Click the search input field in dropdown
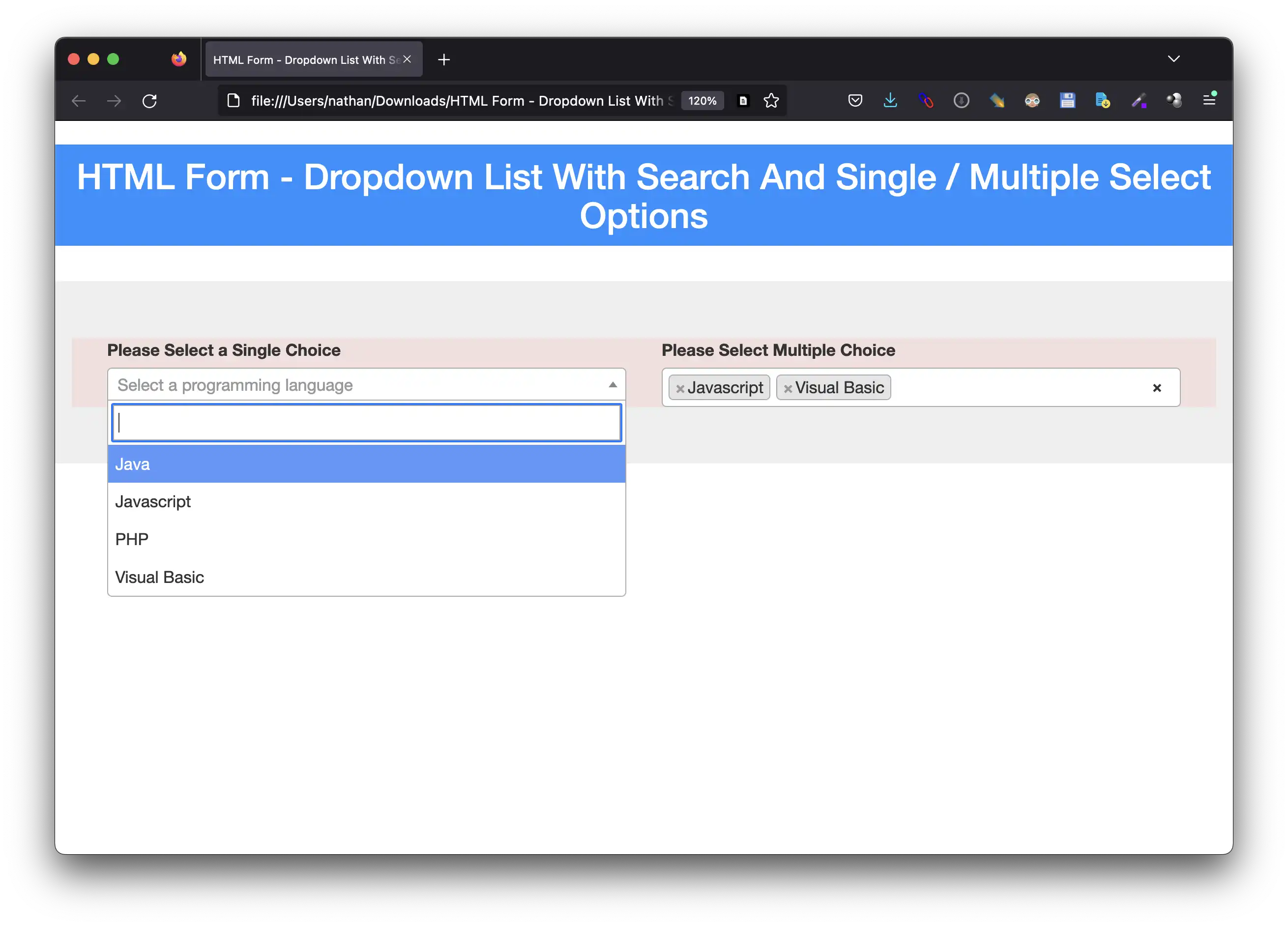The image size is (1288, 927). 367,422
